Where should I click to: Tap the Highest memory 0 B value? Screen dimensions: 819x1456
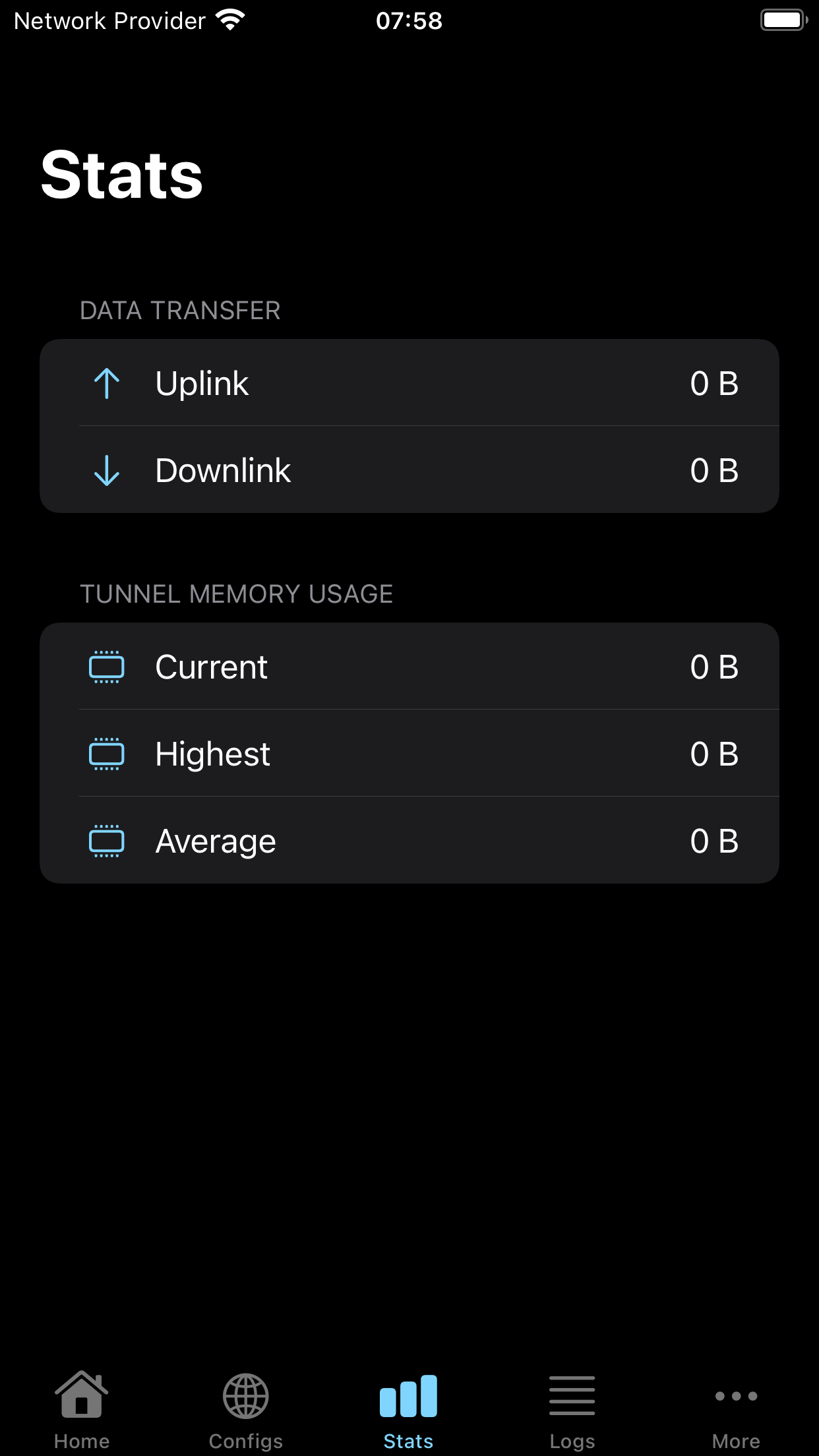714,754
